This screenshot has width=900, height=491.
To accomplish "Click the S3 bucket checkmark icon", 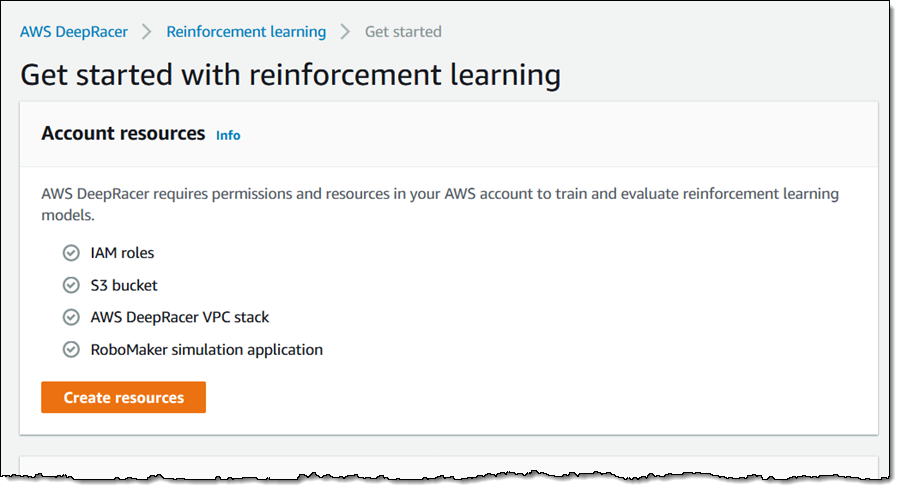I will coord(71,285).
